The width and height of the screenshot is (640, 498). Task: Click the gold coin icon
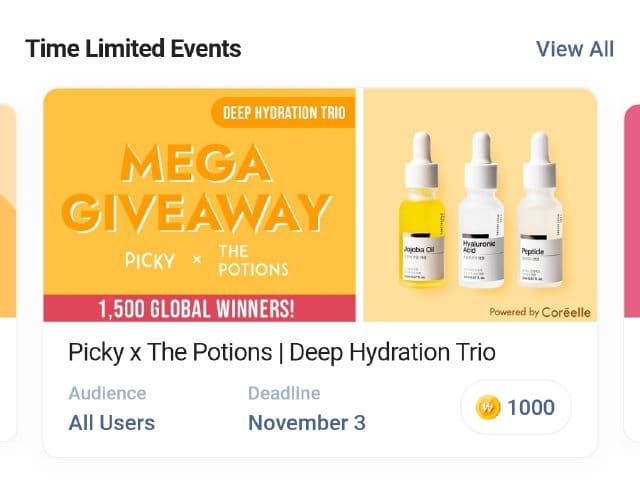(x=487, y=408)
